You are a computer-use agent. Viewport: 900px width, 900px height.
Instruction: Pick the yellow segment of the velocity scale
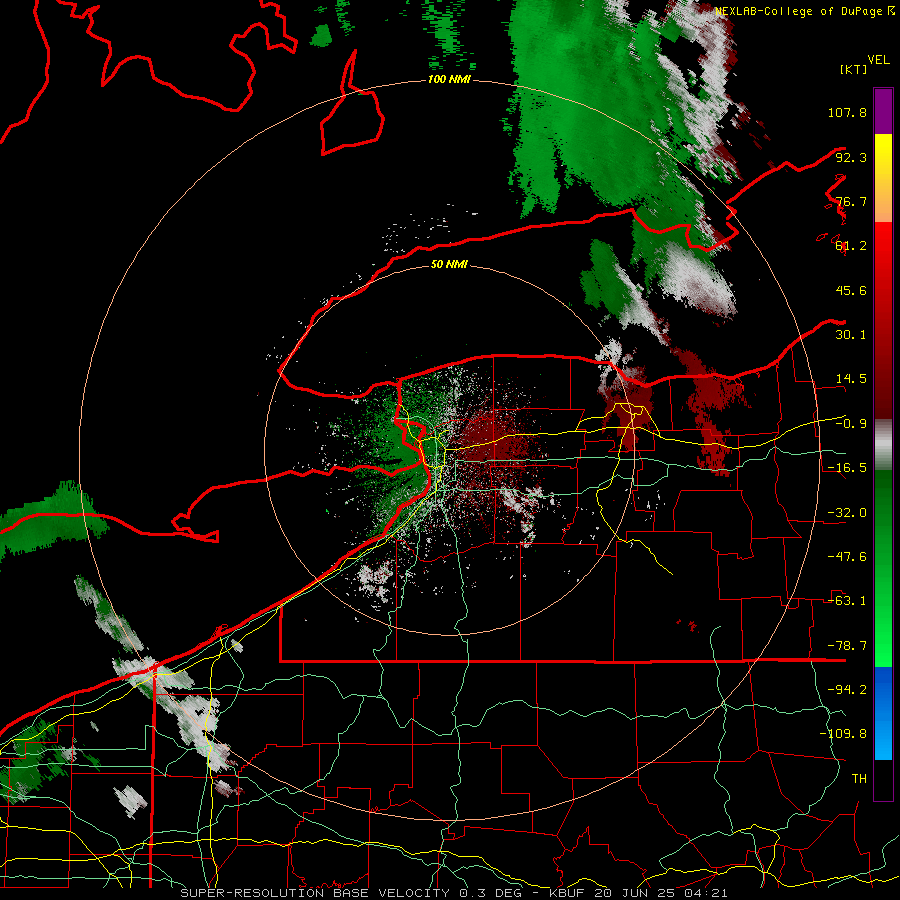point(883,178)
